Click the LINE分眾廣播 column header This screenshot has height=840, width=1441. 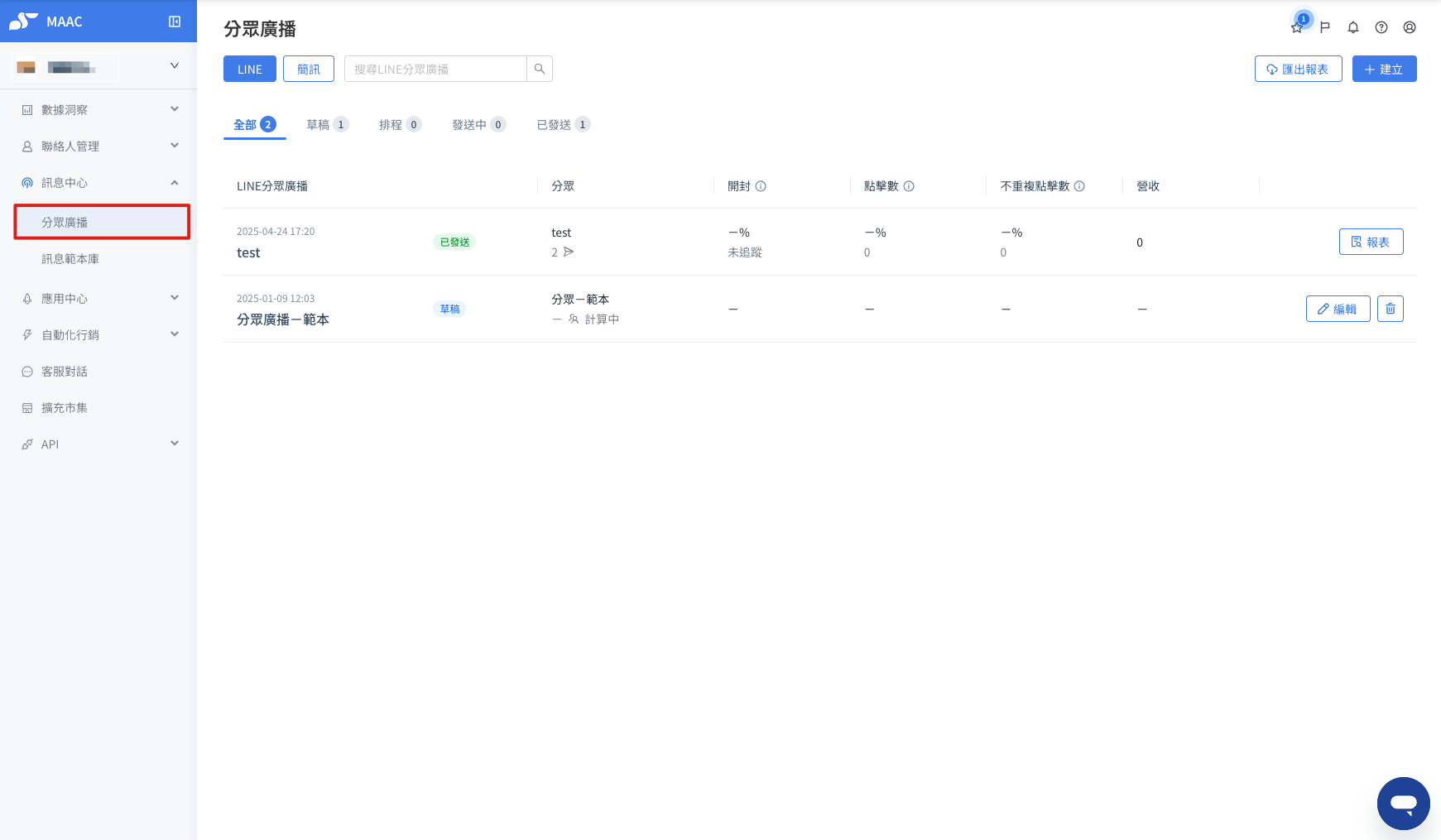click(x=272, y=186)
